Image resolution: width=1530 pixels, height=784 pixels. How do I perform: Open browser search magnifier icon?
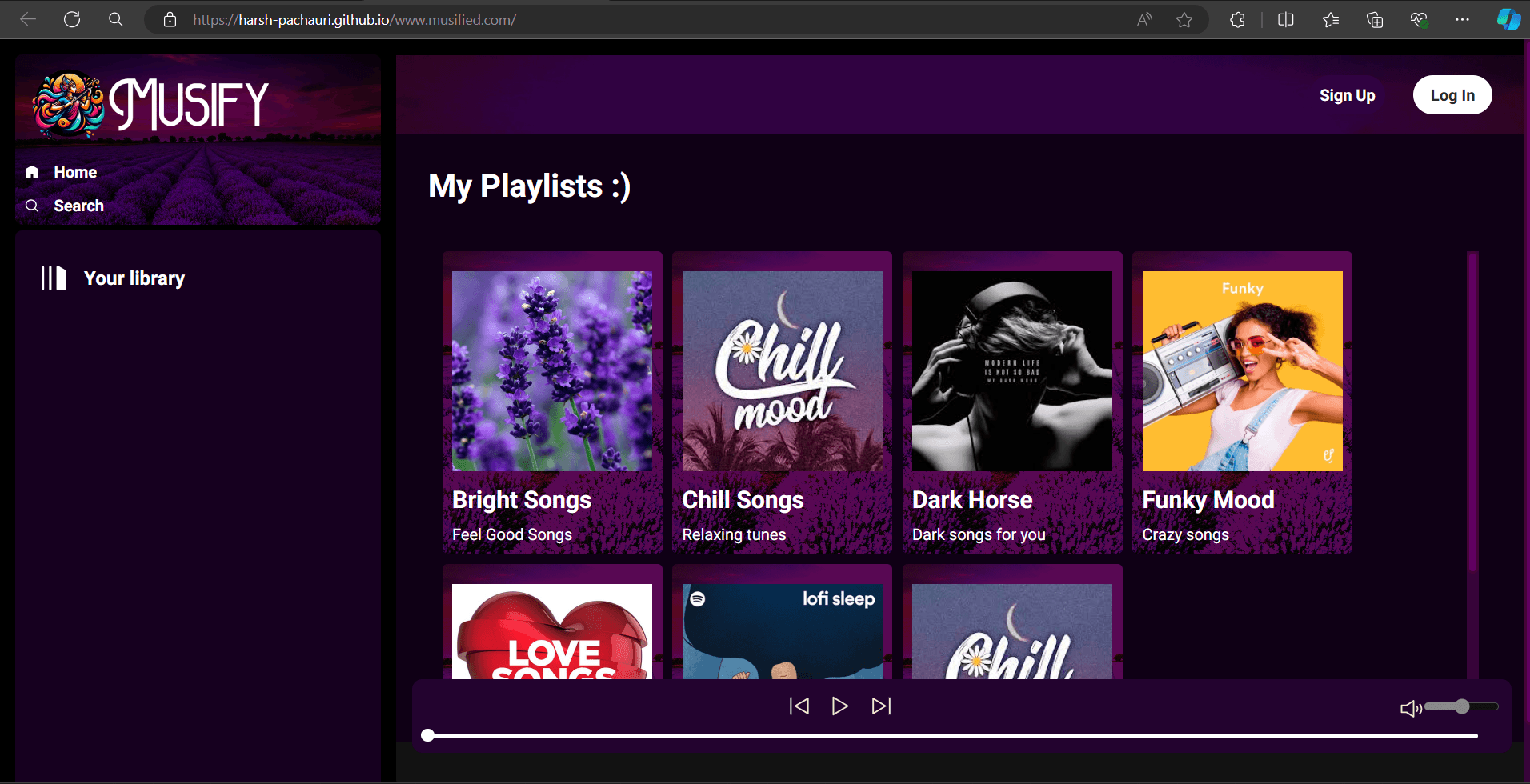pyautogui.click(x=116, y=19)
